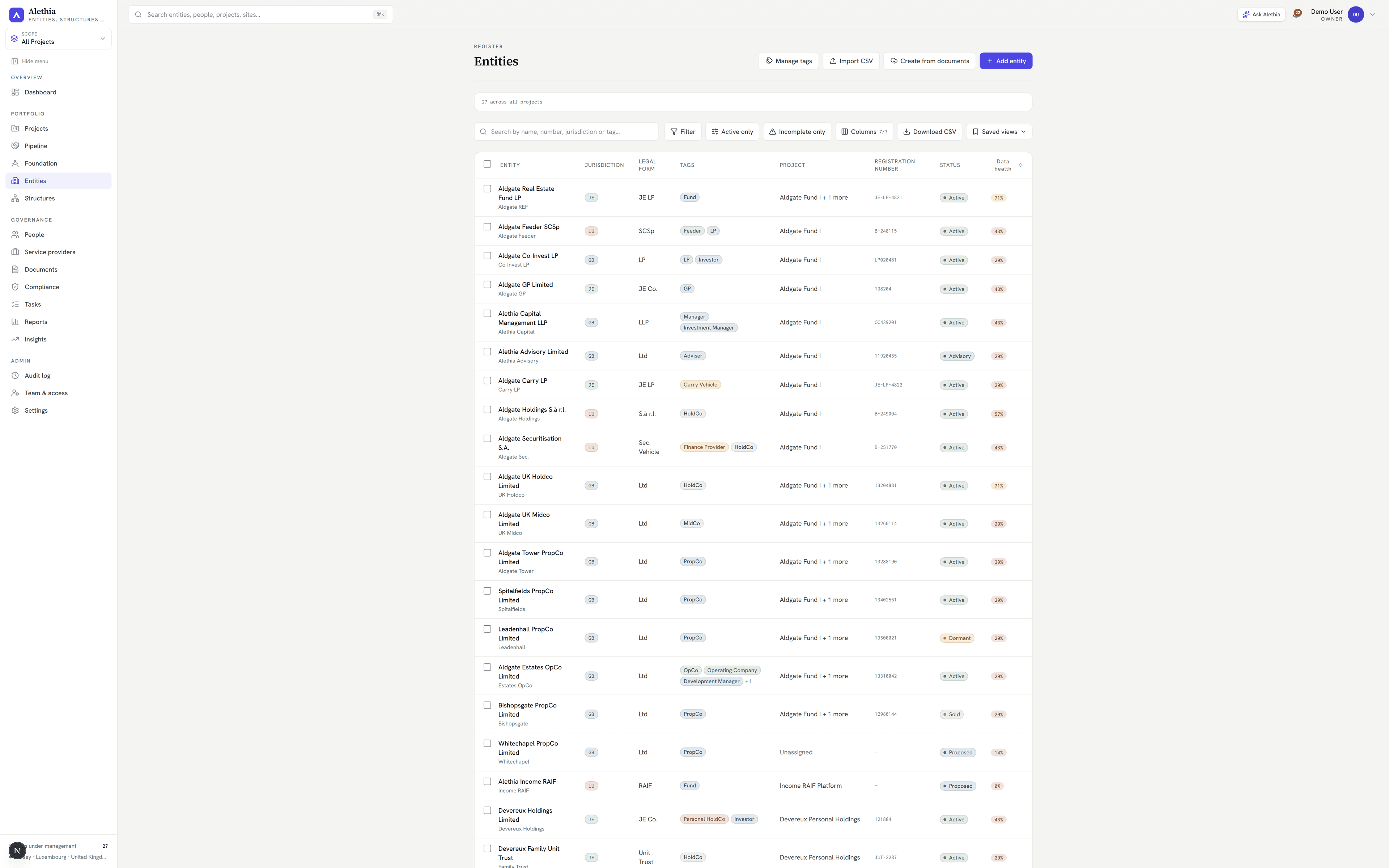The image size is (1389, 868).
Task: Open the Scope All Projects dropdown
Action: click(59, 38)
